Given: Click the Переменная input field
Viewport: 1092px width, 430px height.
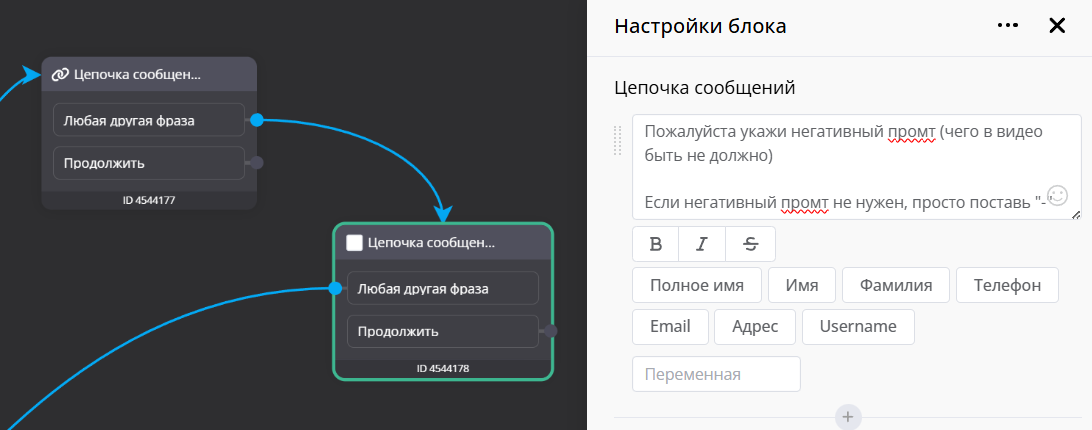Looking at the screenshot, I should [716, 374].
